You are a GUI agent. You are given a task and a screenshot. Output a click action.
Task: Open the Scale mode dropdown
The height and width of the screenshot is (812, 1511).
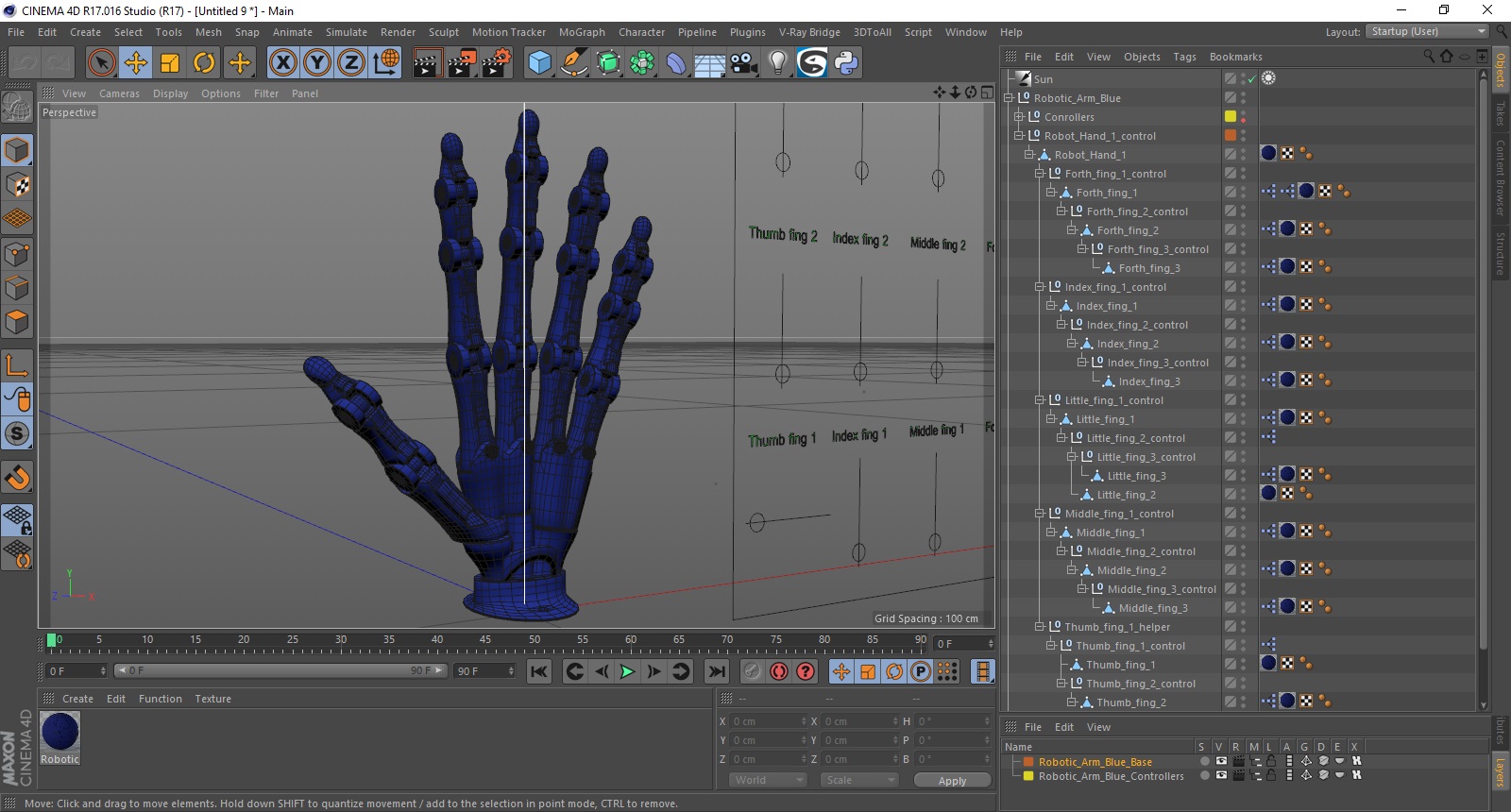859,780
